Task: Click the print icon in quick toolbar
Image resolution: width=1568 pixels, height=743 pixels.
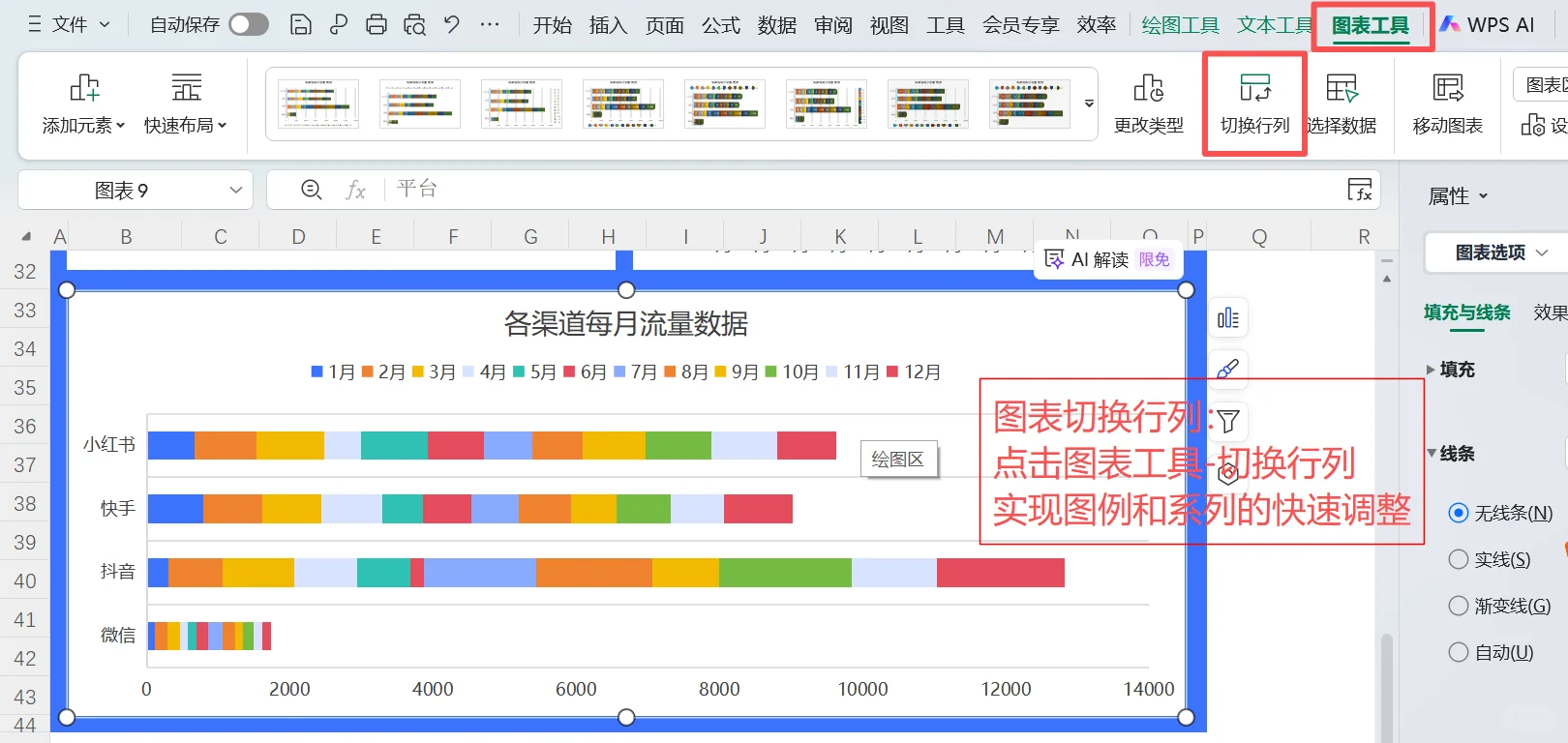Action: pyautogui.click(x=377, y=24)
